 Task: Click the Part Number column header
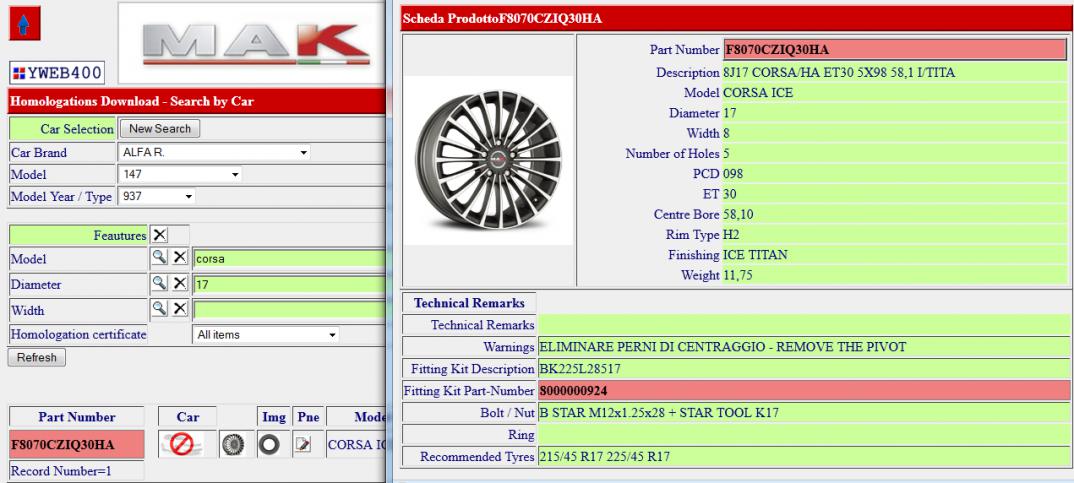pos(77,417)
